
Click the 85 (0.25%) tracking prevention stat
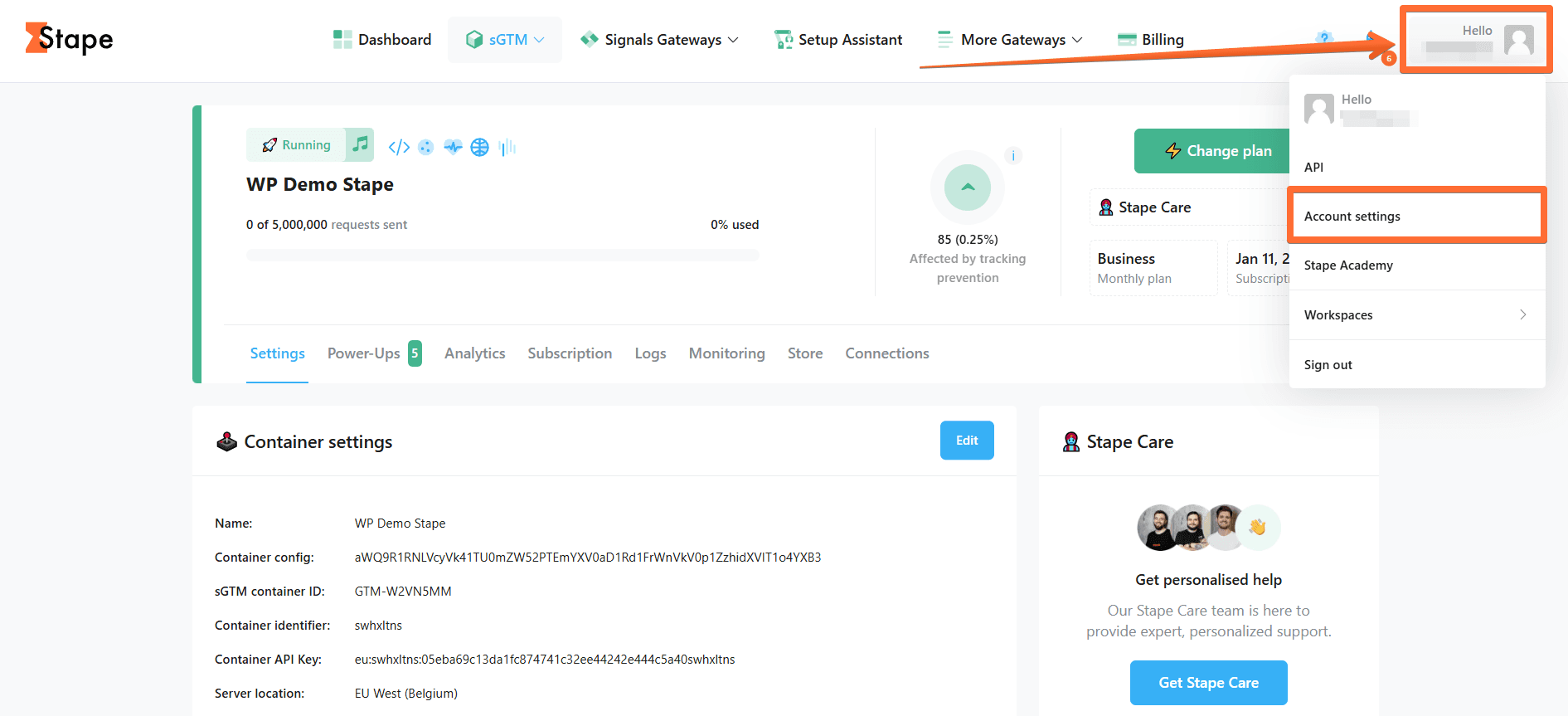968,240
